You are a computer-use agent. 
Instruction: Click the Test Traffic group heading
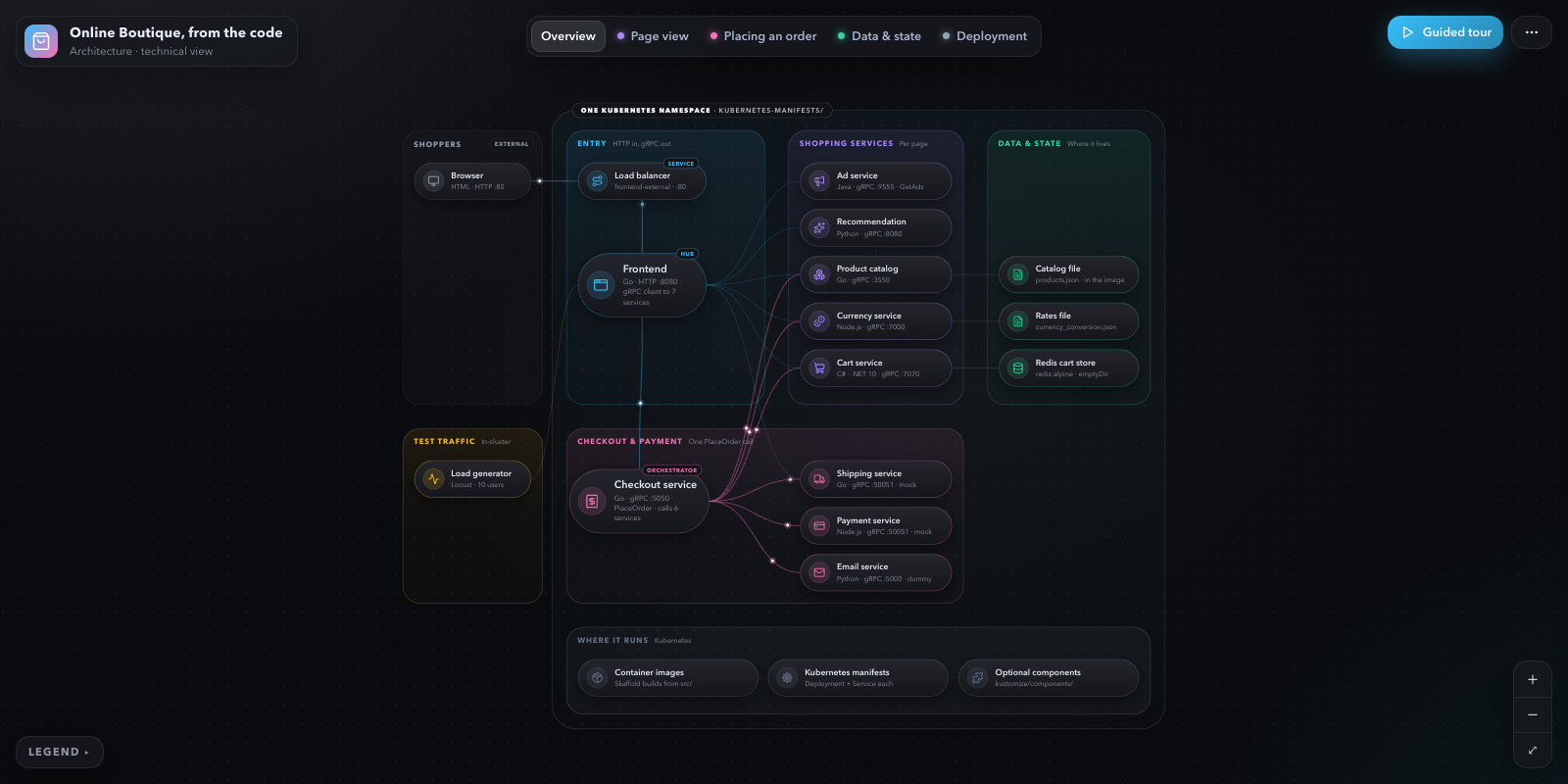click(444, 441)
